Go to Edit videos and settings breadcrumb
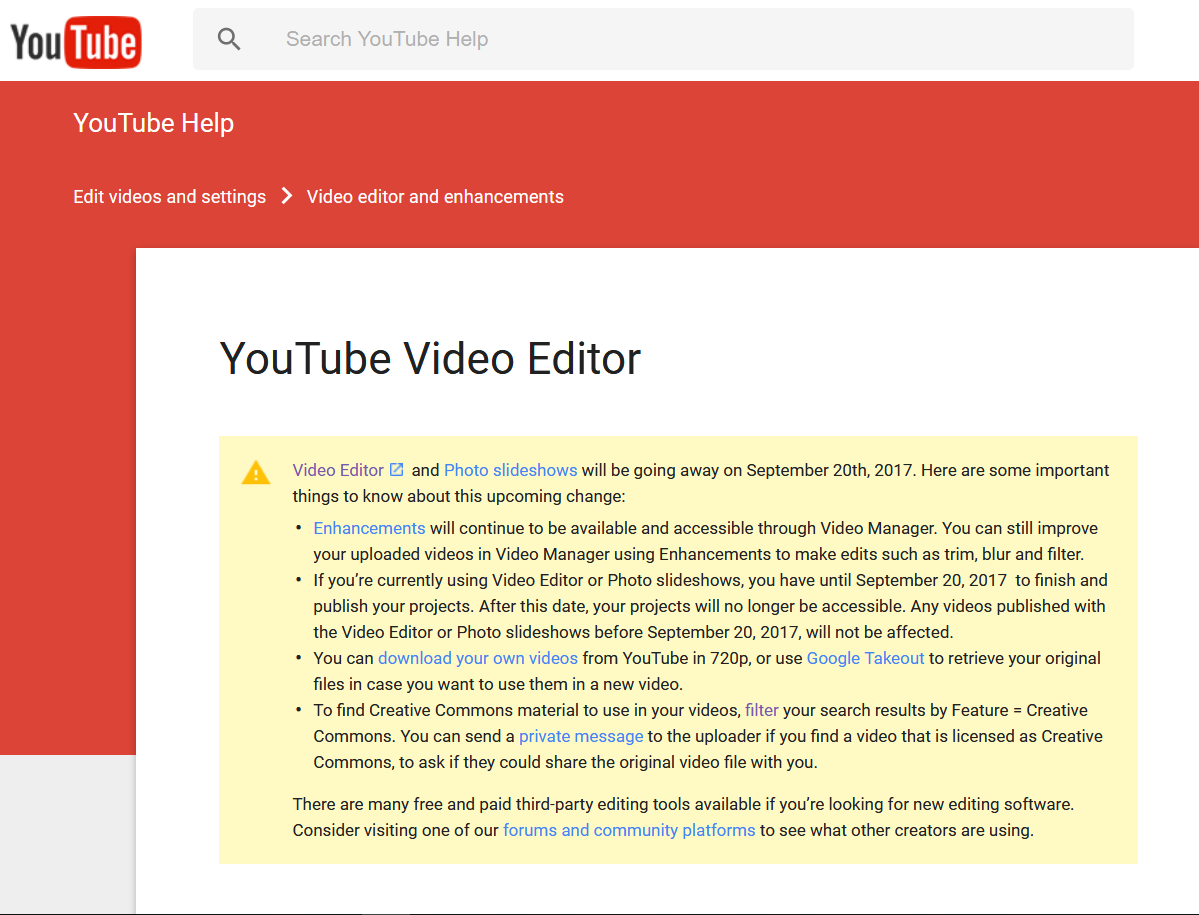The width and height of the screenshot is (1199, 915). [169, 197]
